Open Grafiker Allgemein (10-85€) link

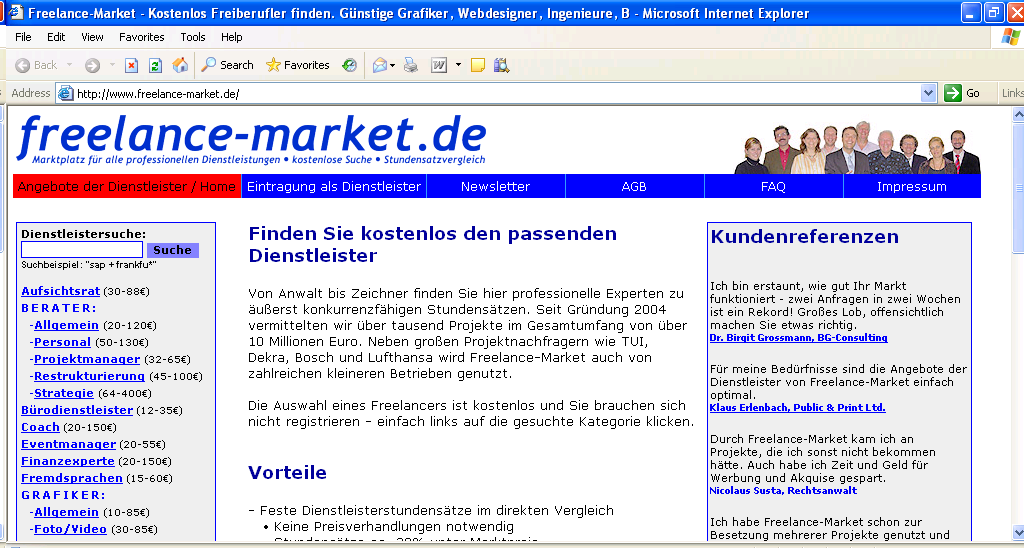click(x=66, y=512)
